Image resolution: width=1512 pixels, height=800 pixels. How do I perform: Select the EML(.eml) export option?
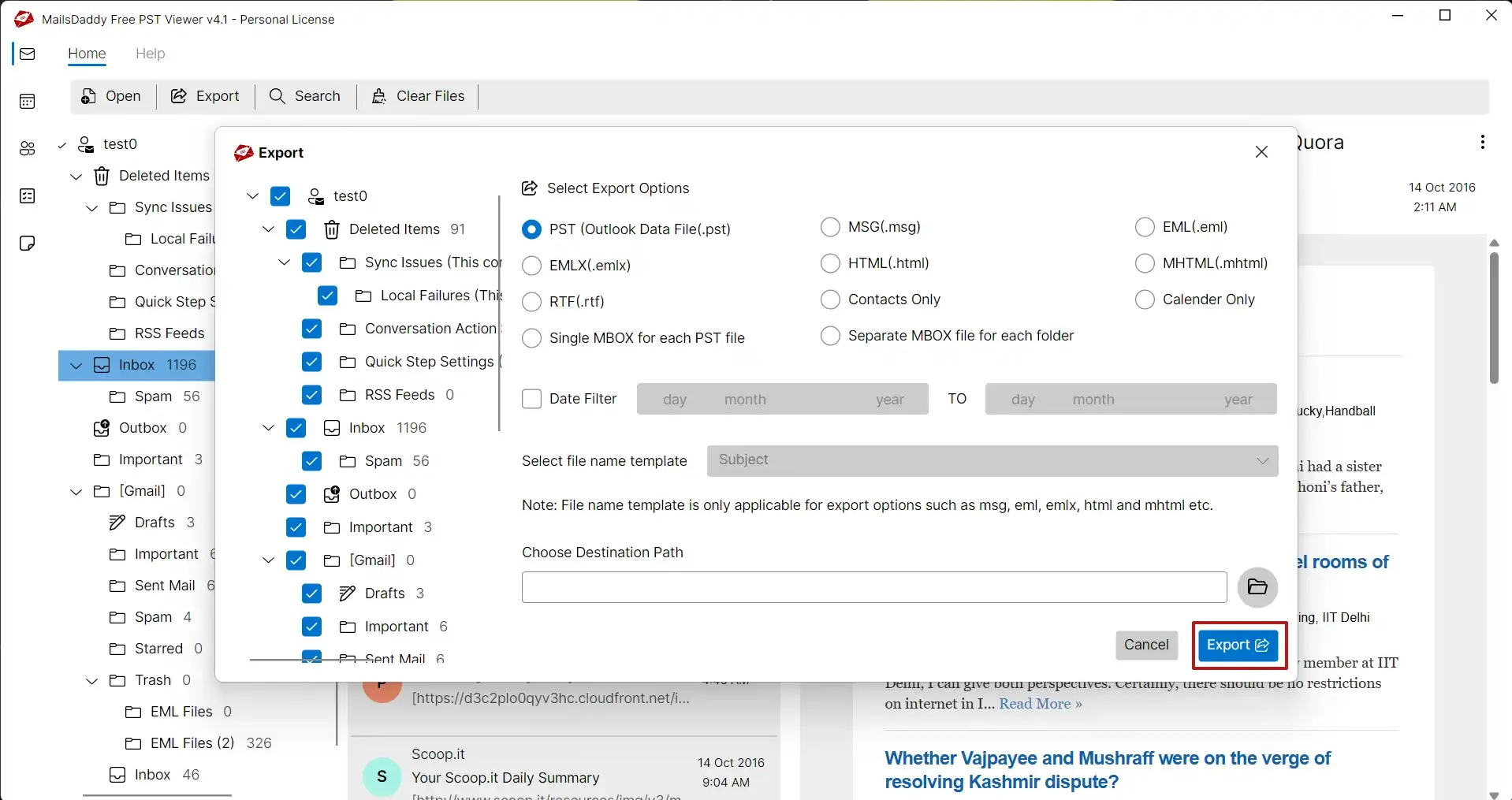click(1145, 227)
